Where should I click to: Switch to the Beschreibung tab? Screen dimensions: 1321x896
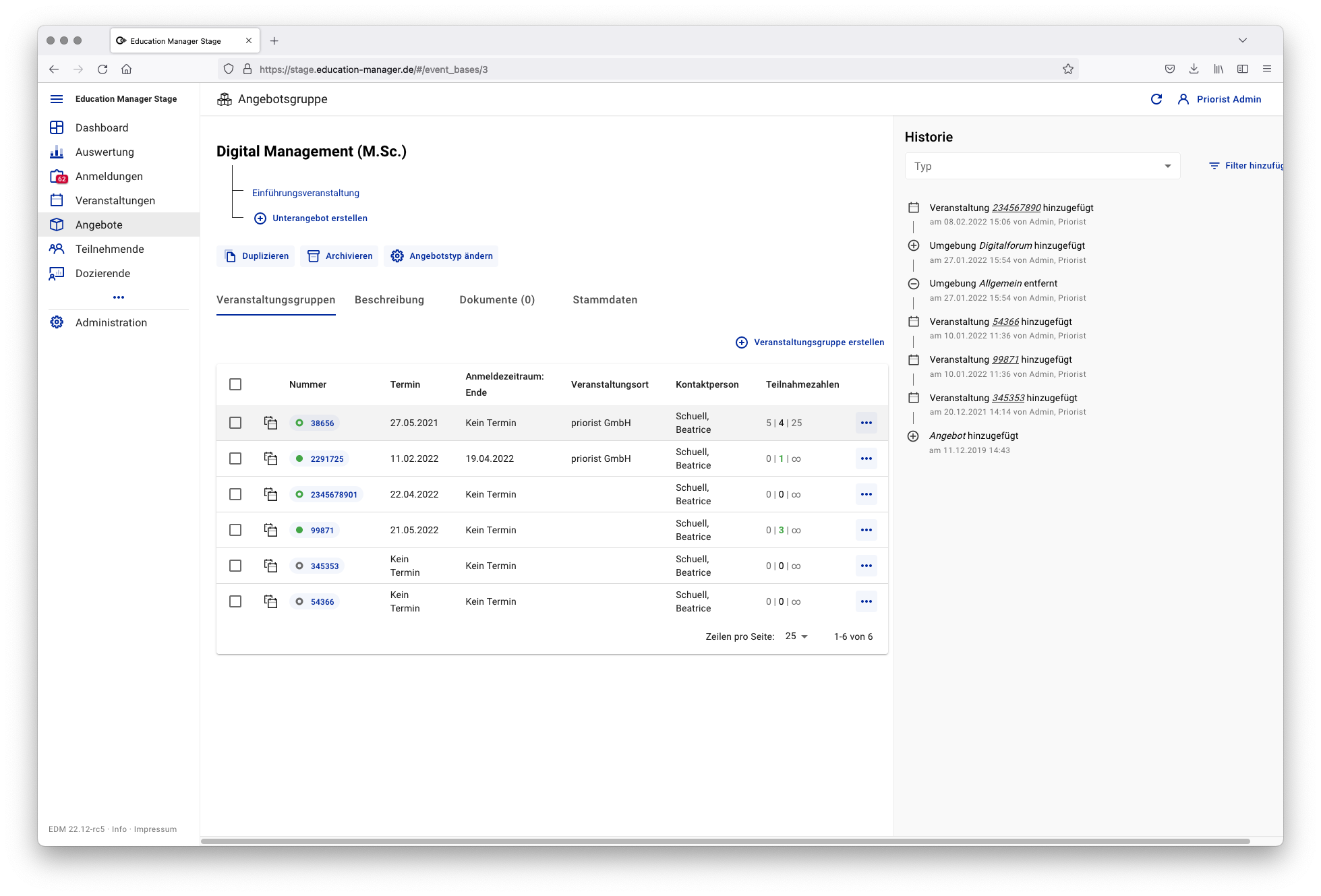(389, 299)
